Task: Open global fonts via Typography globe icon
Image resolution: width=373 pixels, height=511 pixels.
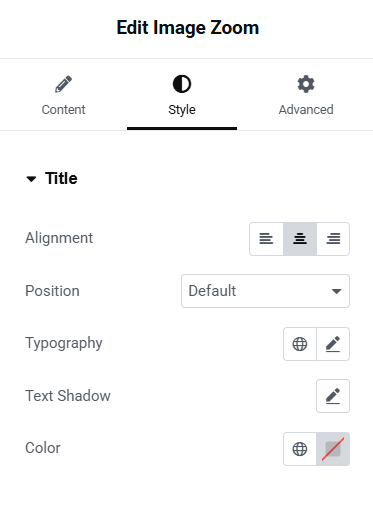Action: click(300, 344)
